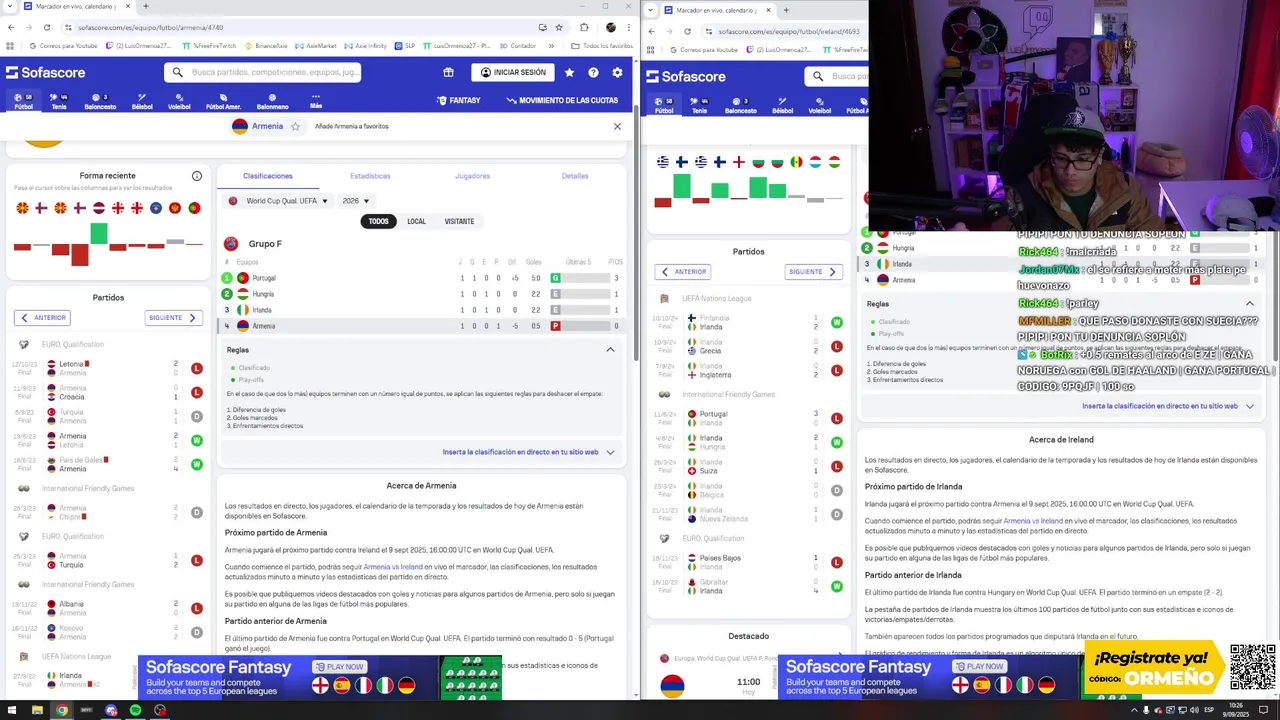The width and height of the screenshot is (1280, 720).
Task: Open File Explorer from the taskbar
Action: click(37, 710)
